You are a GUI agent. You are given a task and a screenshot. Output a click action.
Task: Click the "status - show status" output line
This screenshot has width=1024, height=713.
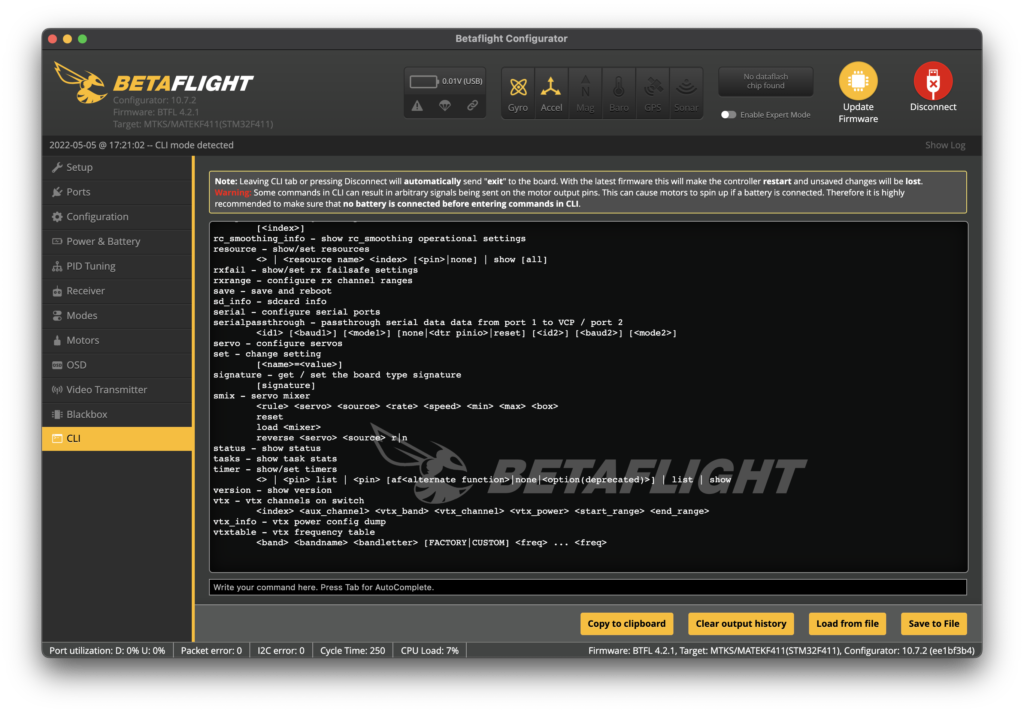[267, 449]
